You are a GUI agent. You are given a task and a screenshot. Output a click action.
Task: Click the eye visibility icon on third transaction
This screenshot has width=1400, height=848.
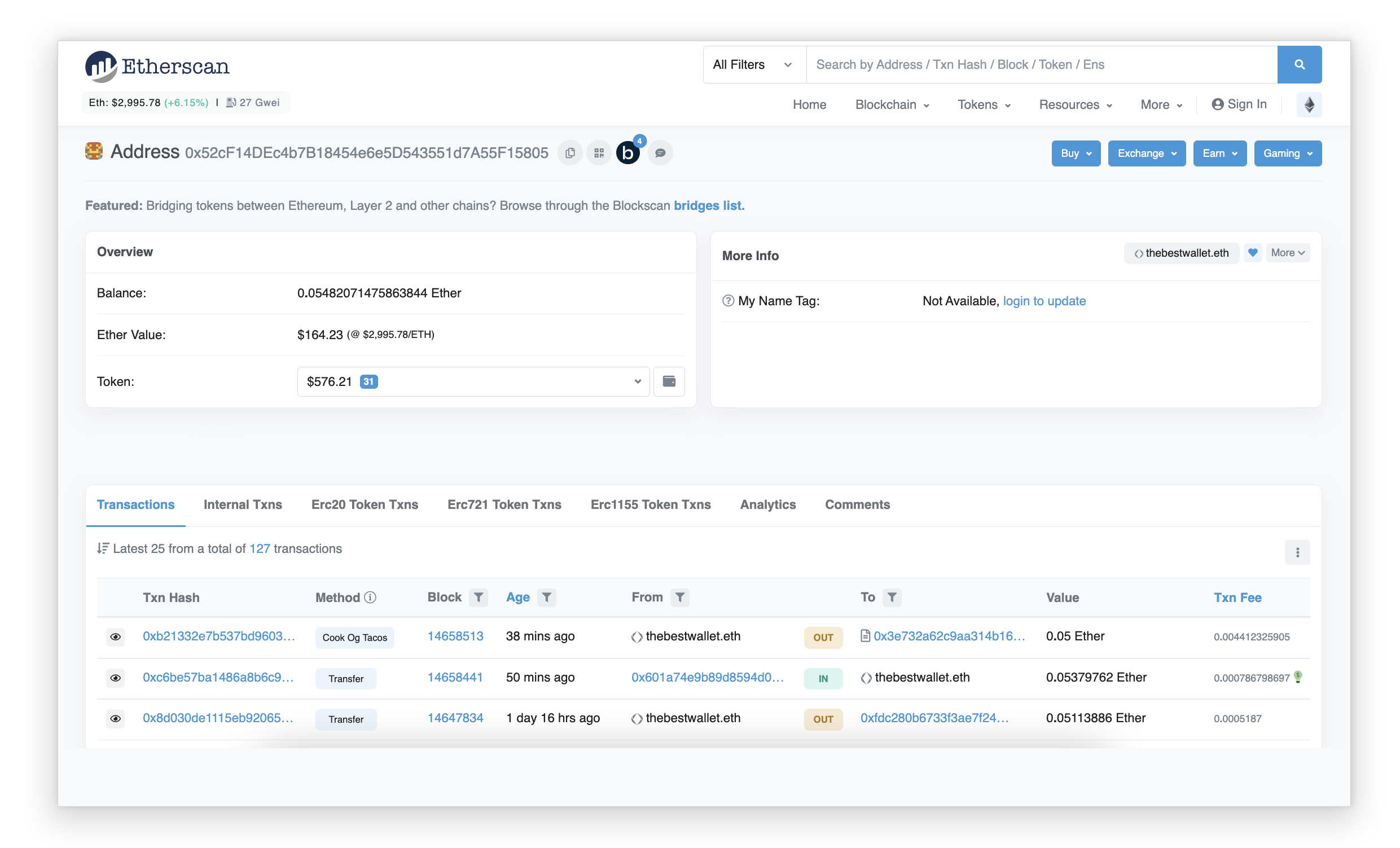(x=115, y=718)
